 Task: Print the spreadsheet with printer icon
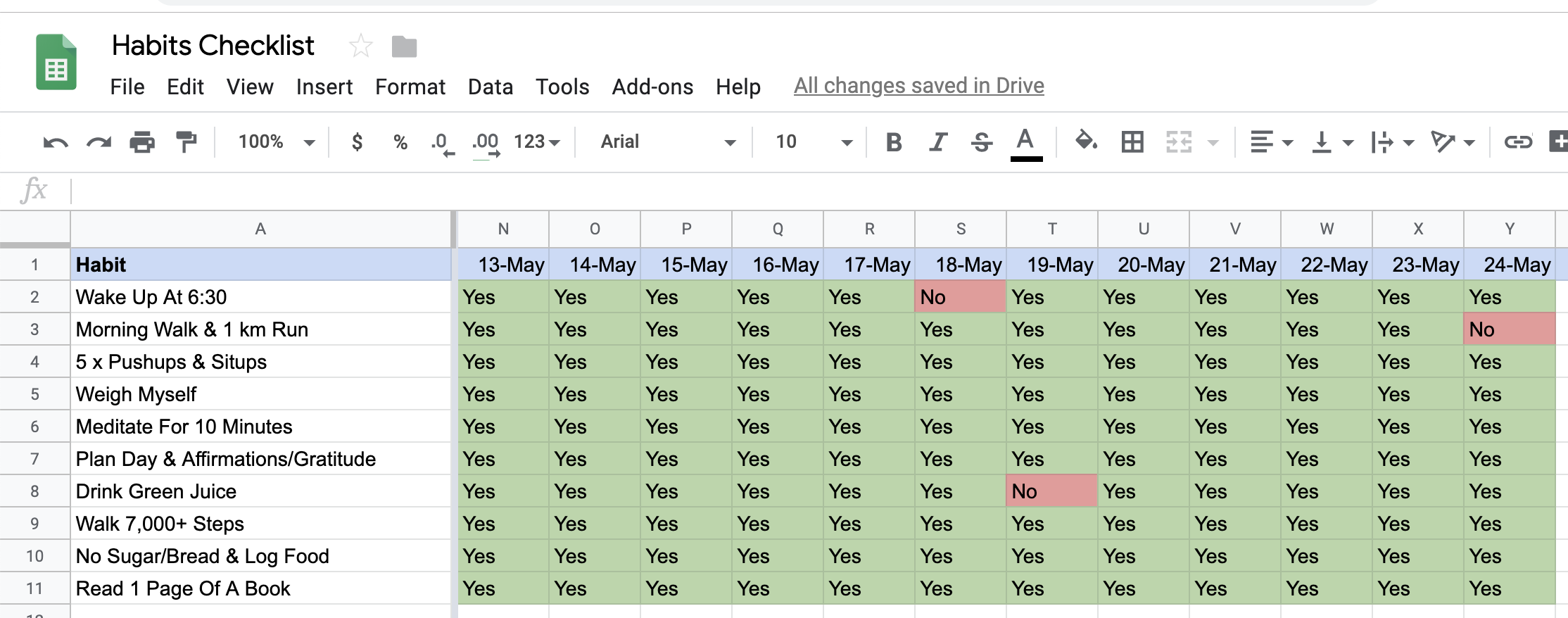click(x=142, y=142)
